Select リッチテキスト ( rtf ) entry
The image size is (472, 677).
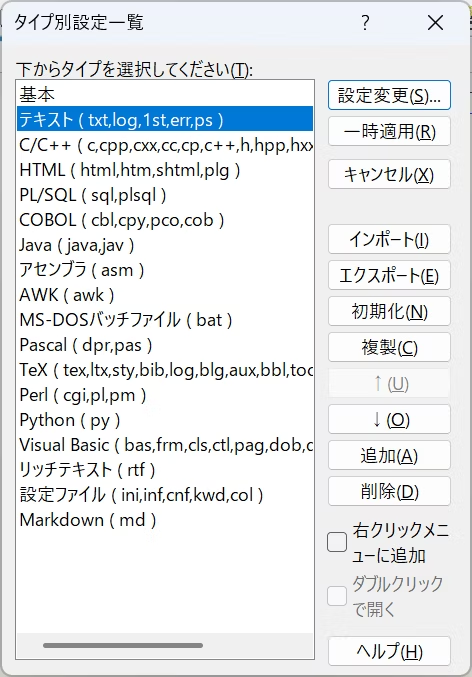[x=165, y=470]
